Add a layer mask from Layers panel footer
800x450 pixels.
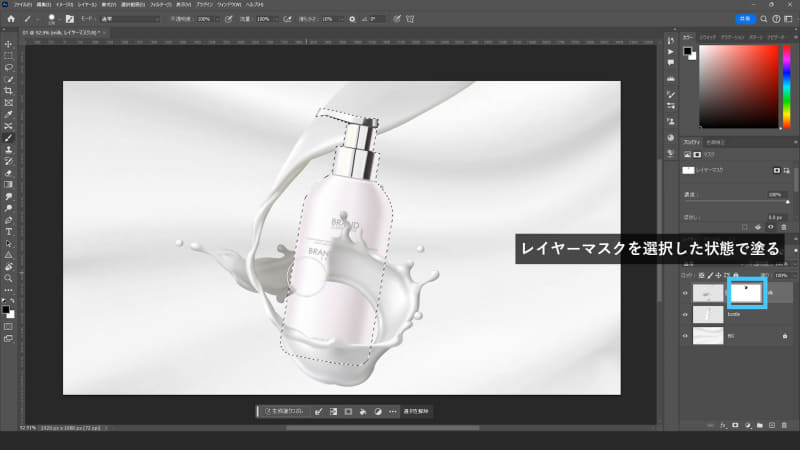[735, 425]
